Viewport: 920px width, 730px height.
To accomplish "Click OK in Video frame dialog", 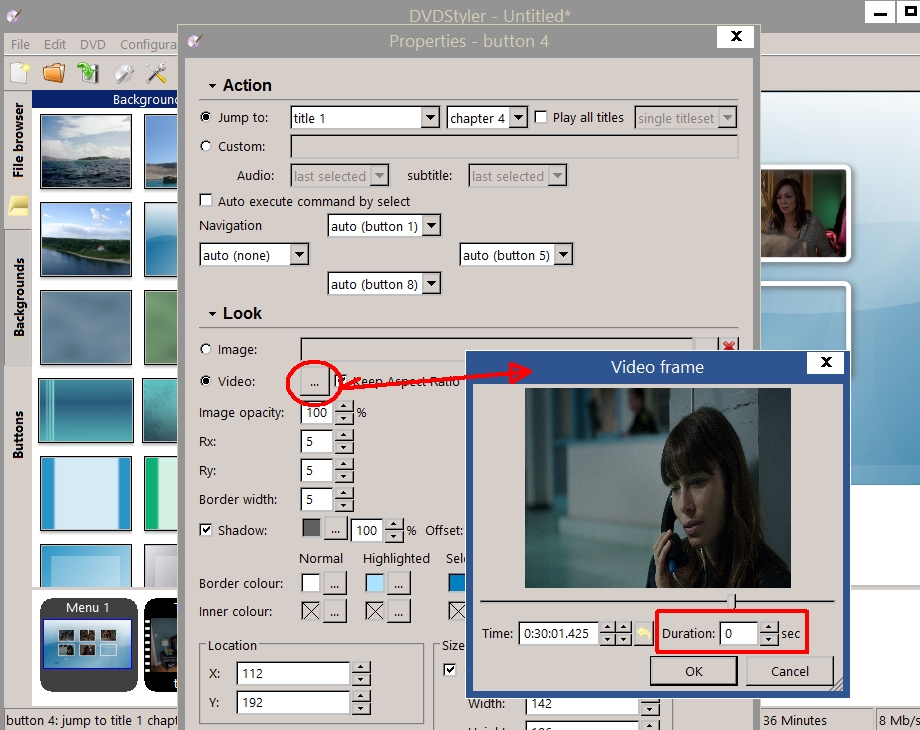I will 694,671.
